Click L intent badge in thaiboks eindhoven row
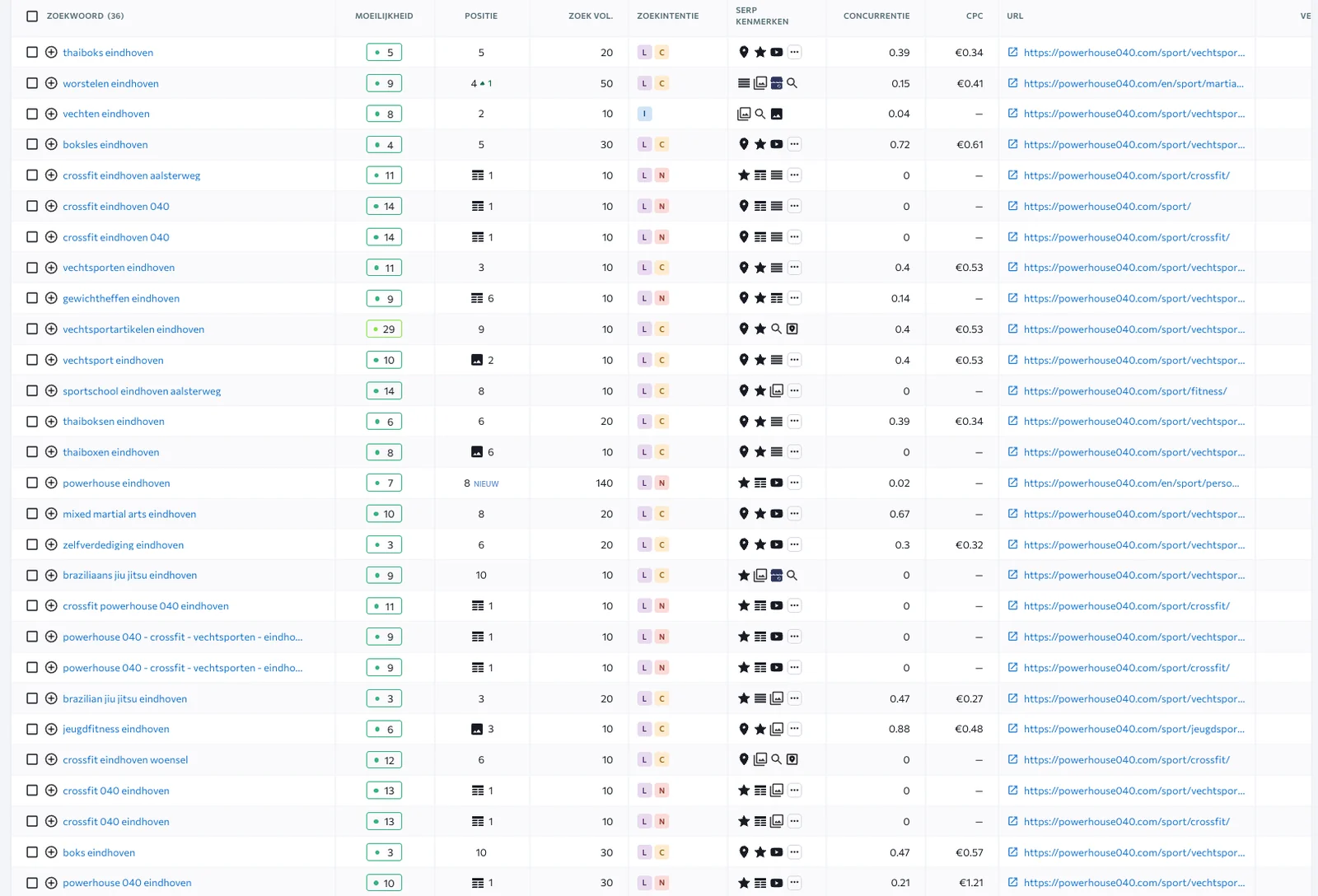The image size is (1318, 896). pyautogui.click(x=644, y=52)
